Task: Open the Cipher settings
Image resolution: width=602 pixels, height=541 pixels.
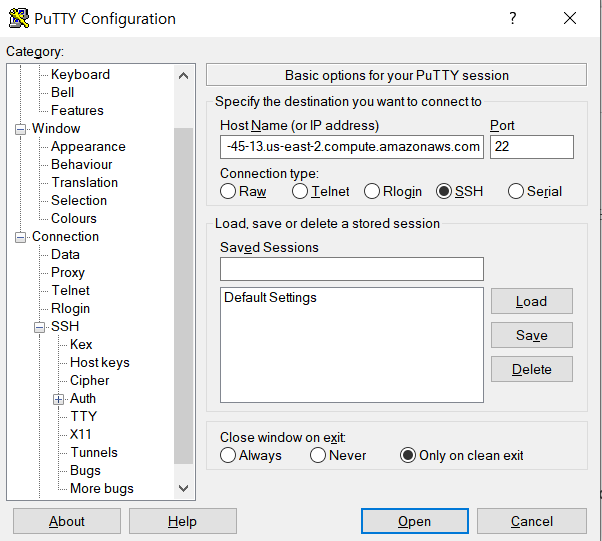Action: pyautogui.click(x=89, y=381)
